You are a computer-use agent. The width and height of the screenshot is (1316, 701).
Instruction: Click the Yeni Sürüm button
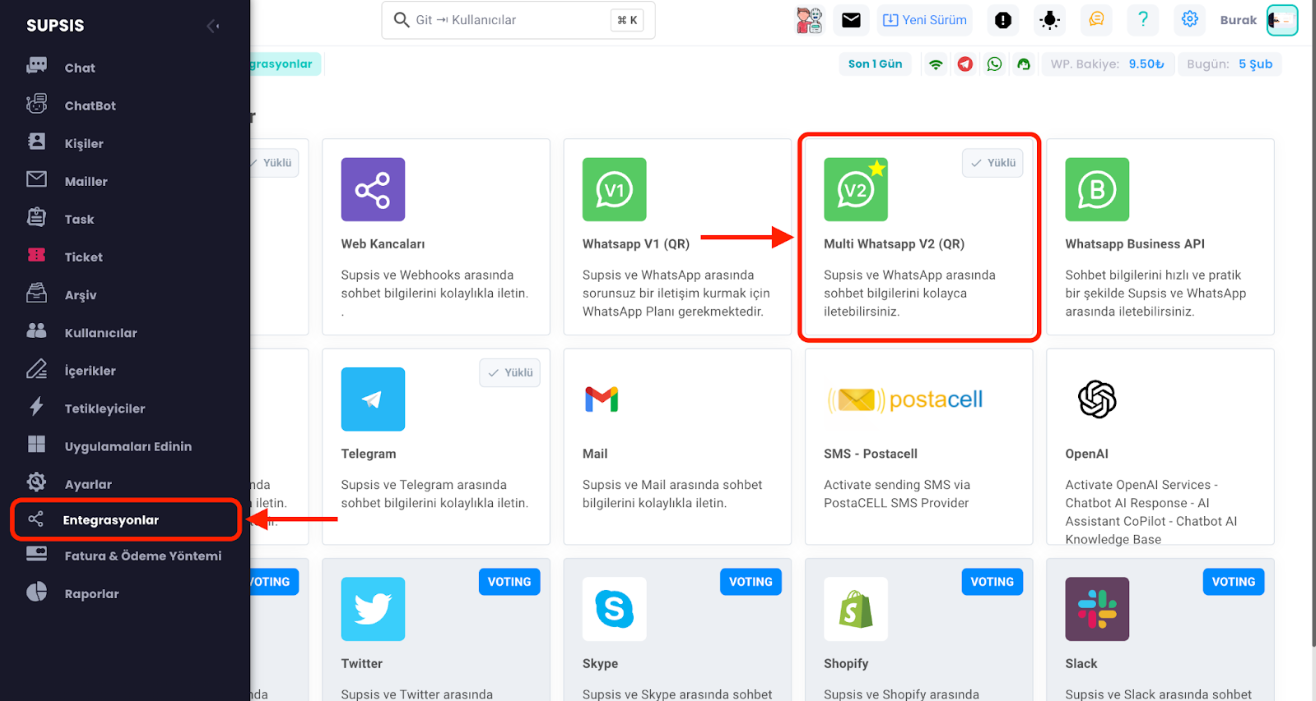pos(926,20)
